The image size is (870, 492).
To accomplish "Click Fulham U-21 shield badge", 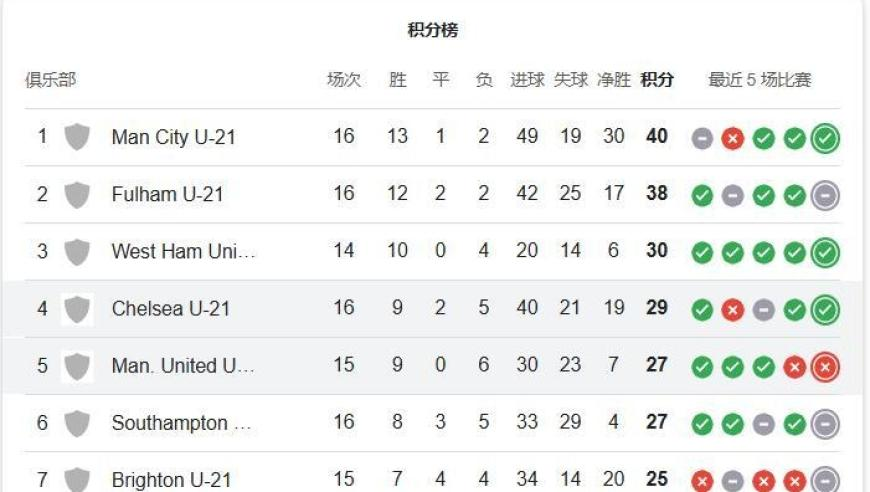I will pyautogui.click(x=77, y=195).
